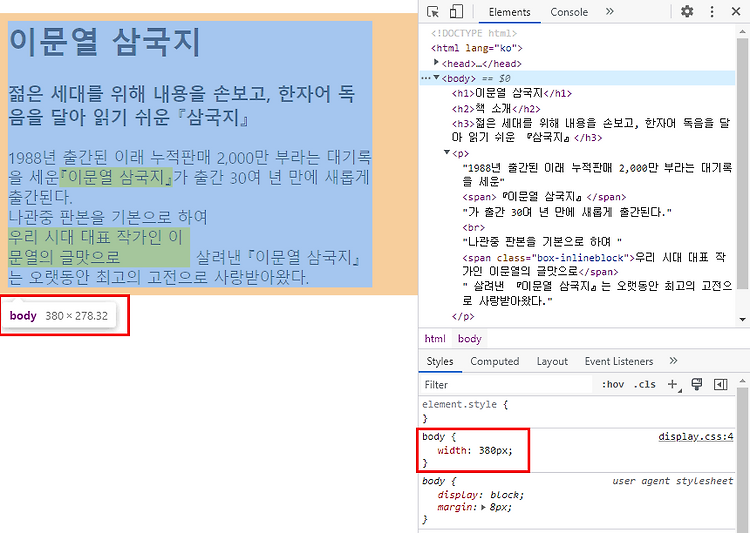This screenshot has height=533, width=750.
Task: Click the DOCTYPE html row
Action: (x=474, y=33)
